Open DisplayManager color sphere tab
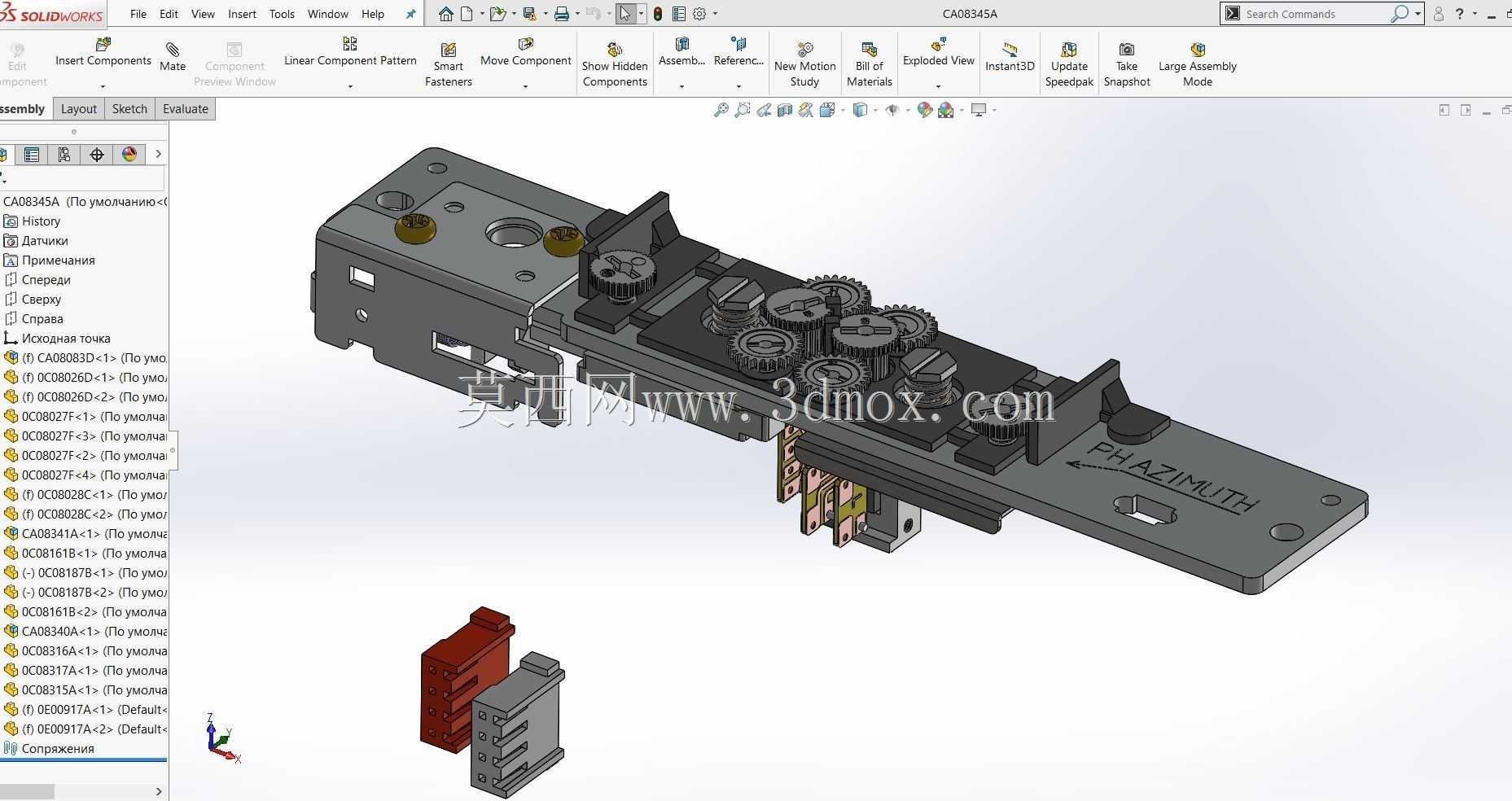Screen dimensions: 1512x801 (x=129, y=155)
